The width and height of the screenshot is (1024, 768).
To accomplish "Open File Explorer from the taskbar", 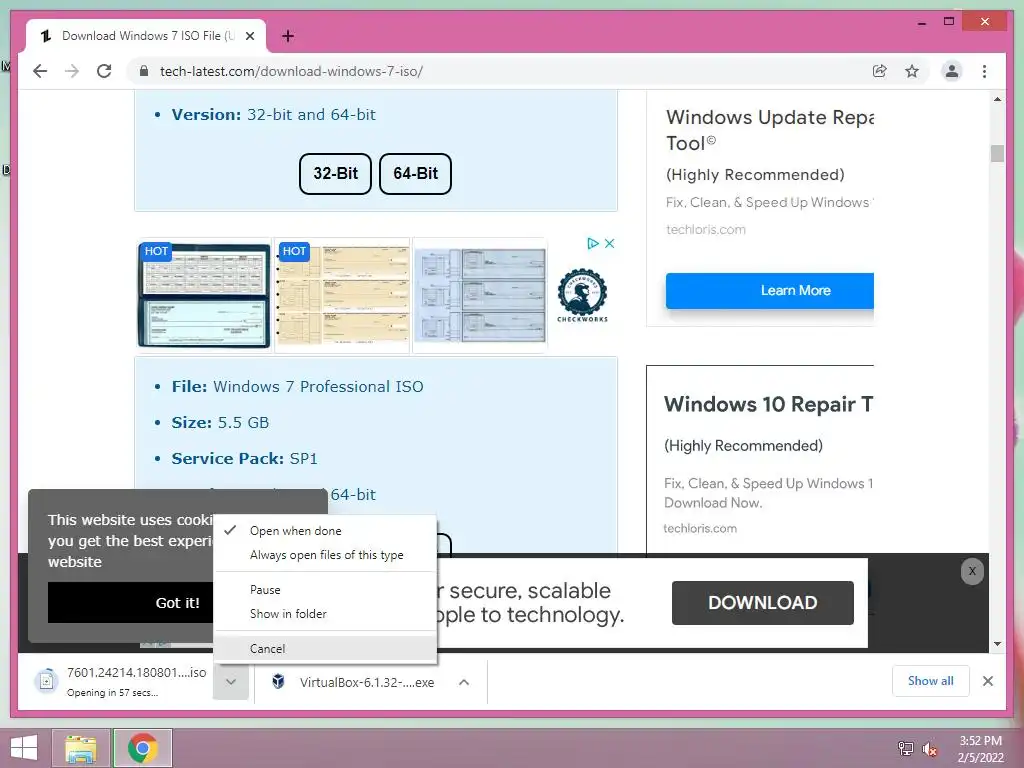I will (x=81, y=748).
